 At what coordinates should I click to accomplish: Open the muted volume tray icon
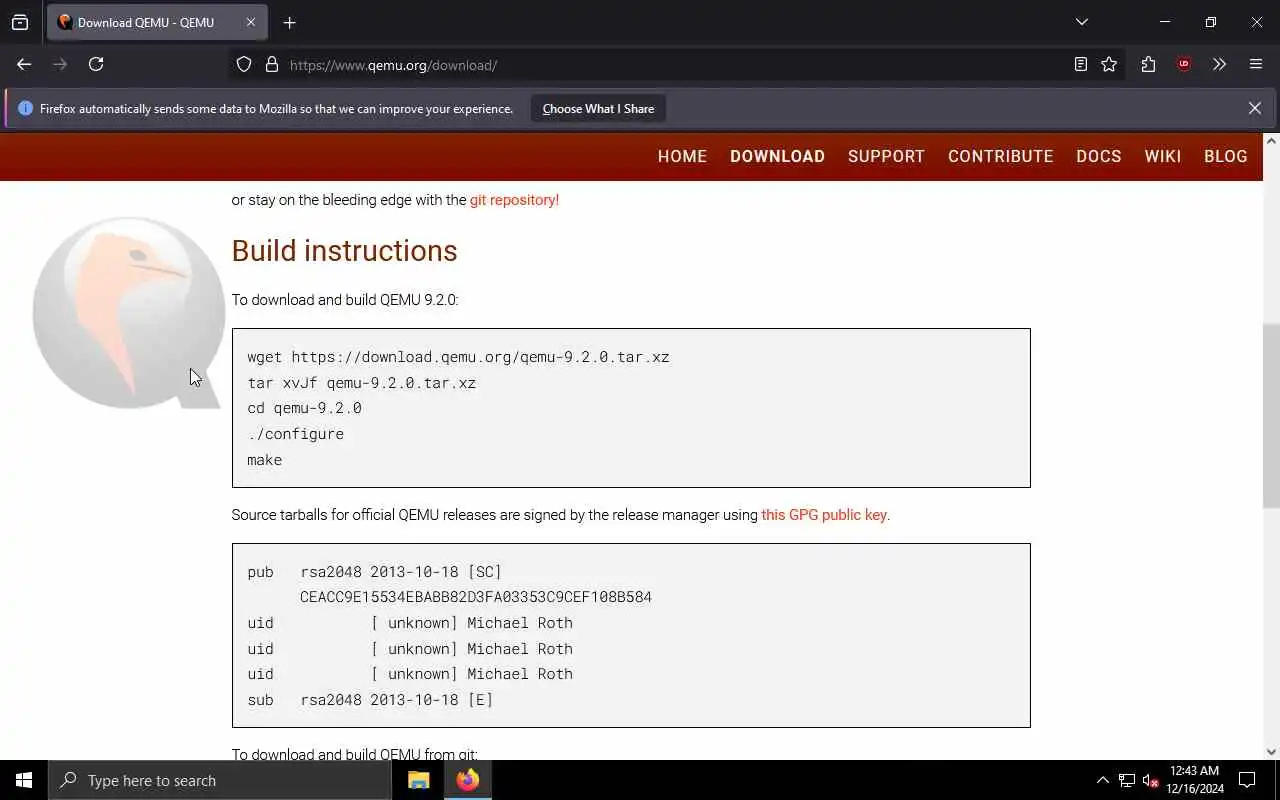tap(1150, 780)
